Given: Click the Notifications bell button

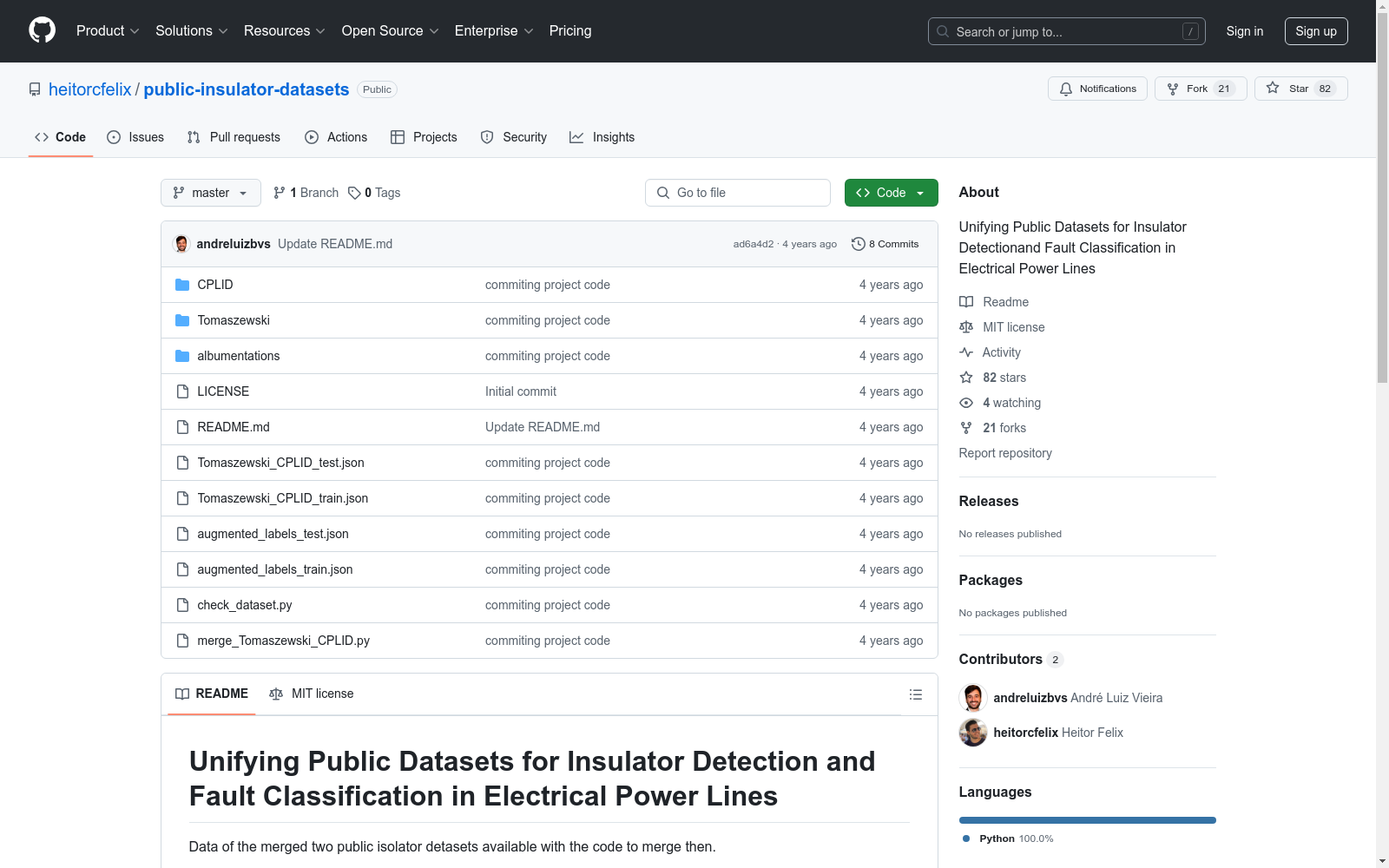Looking at the screenshot, I should click(x=1098, y=89).
